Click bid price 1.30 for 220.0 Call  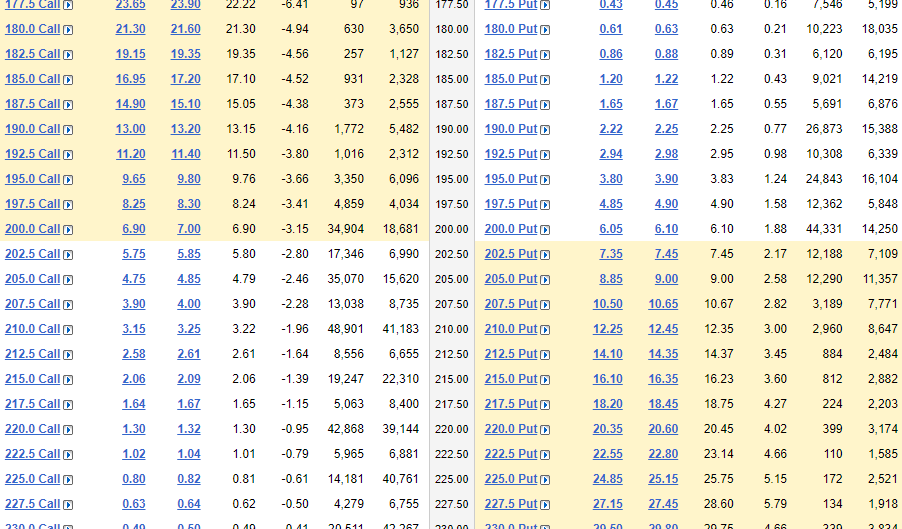coord(134,429)
